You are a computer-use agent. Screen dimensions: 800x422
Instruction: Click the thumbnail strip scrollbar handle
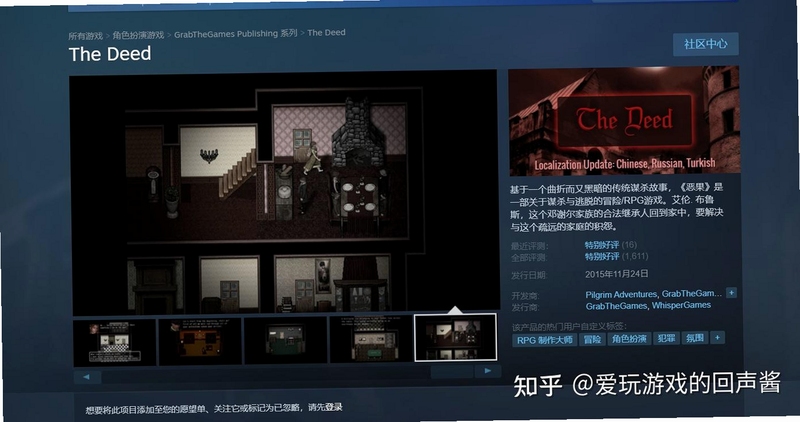(452, 372)
